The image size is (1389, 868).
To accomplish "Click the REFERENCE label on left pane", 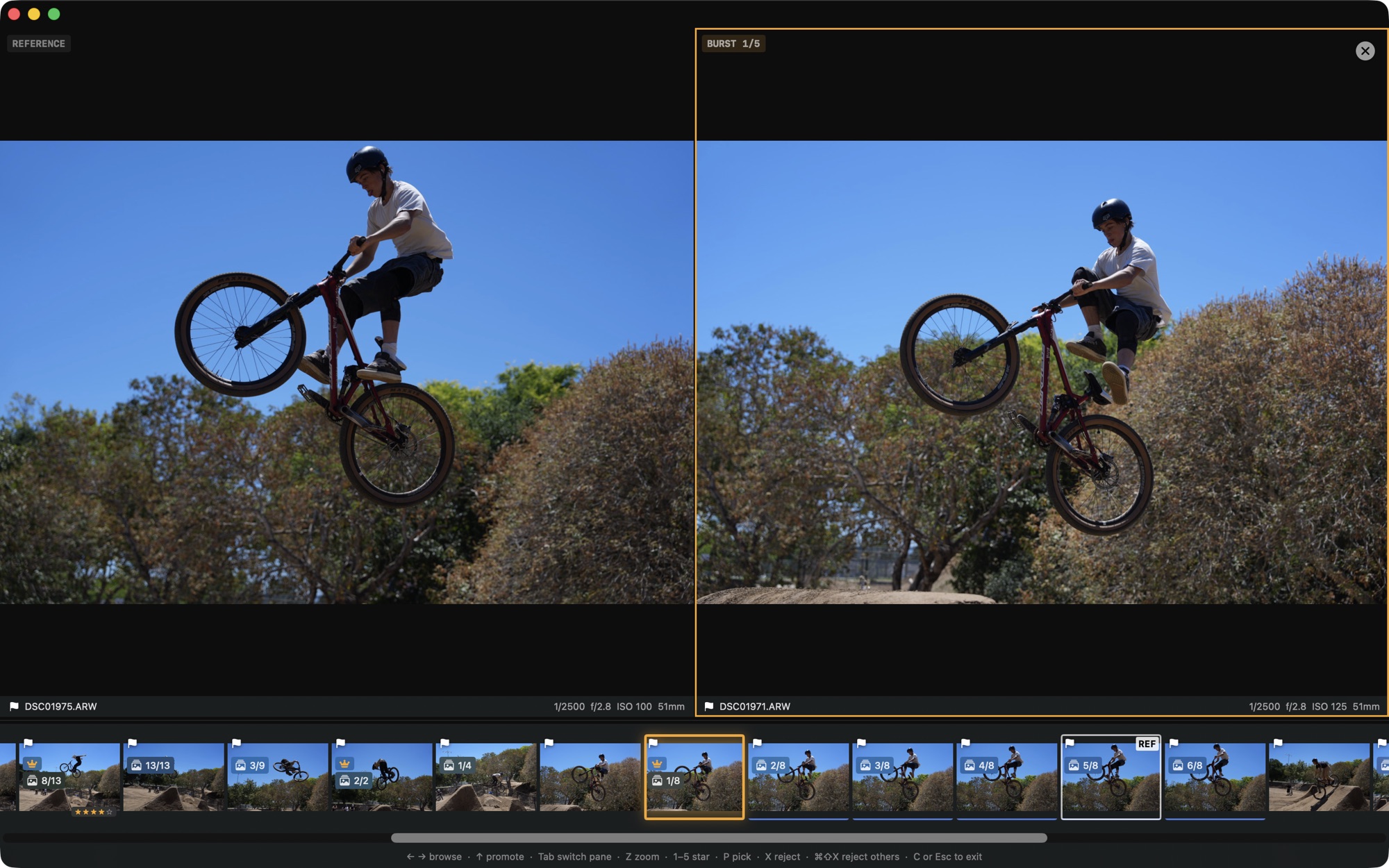I will point(39,44).
